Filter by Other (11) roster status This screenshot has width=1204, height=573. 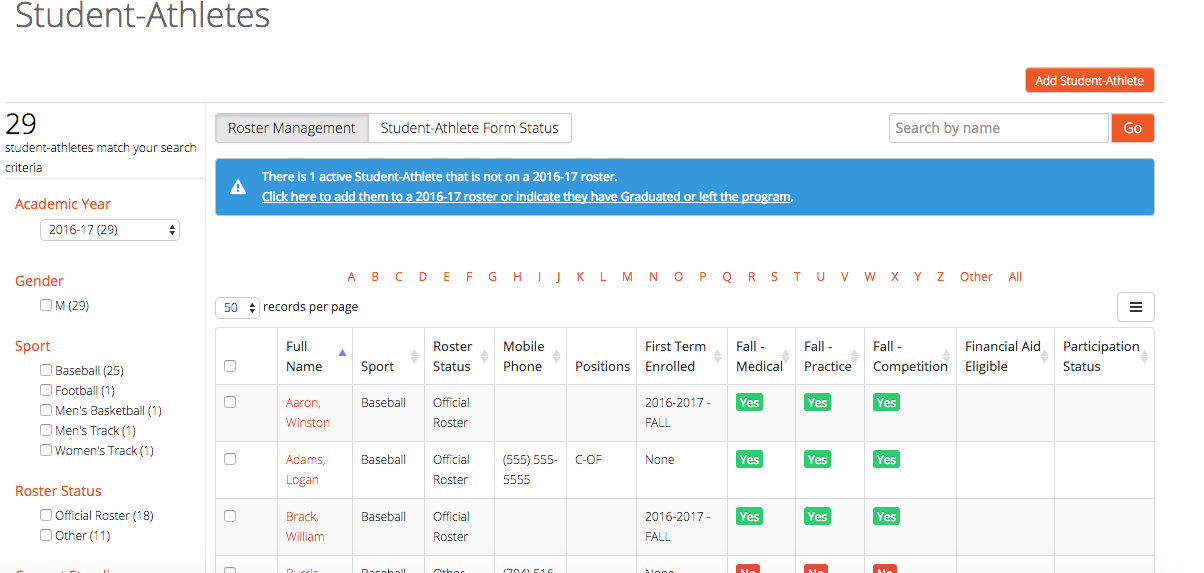(46, 535)
